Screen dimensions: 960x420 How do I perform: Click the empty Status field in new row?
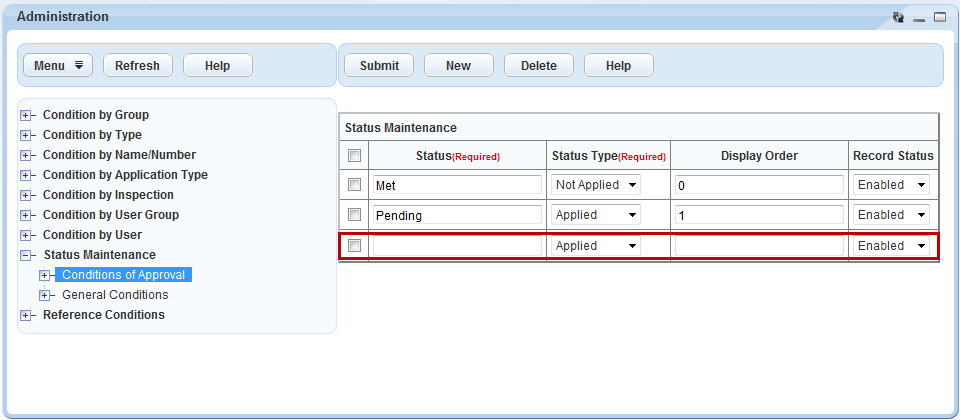(457, 246)
